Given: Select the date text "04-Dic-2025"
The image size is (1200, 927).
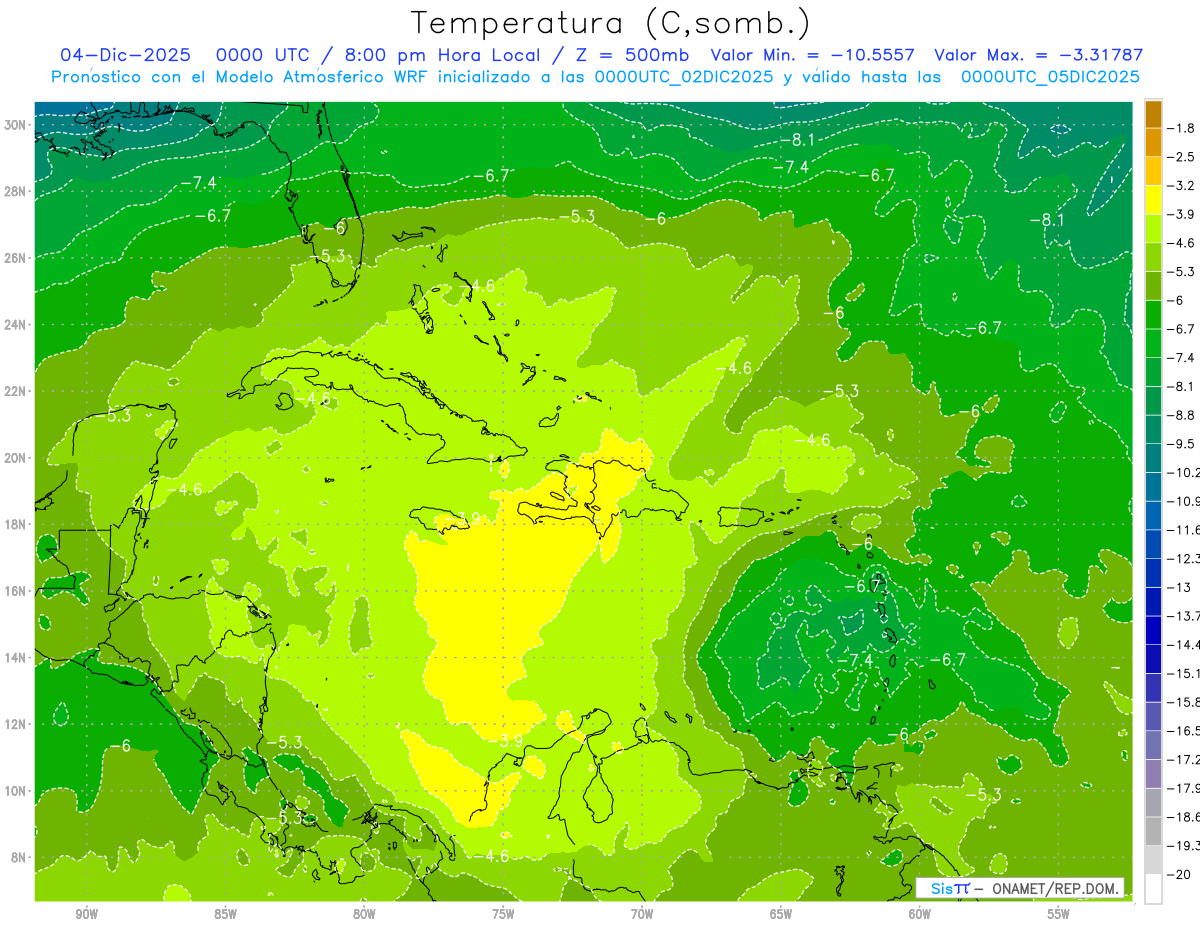Looking at the screenshot, I should (x=127, y=55).
